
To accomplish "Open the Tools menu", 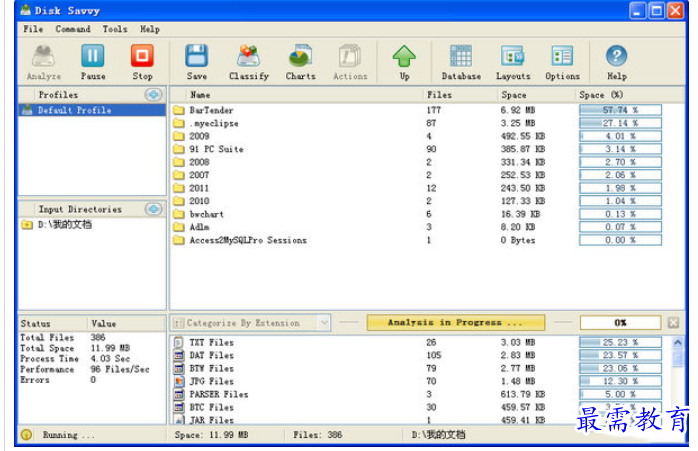I will click(115, 29).
